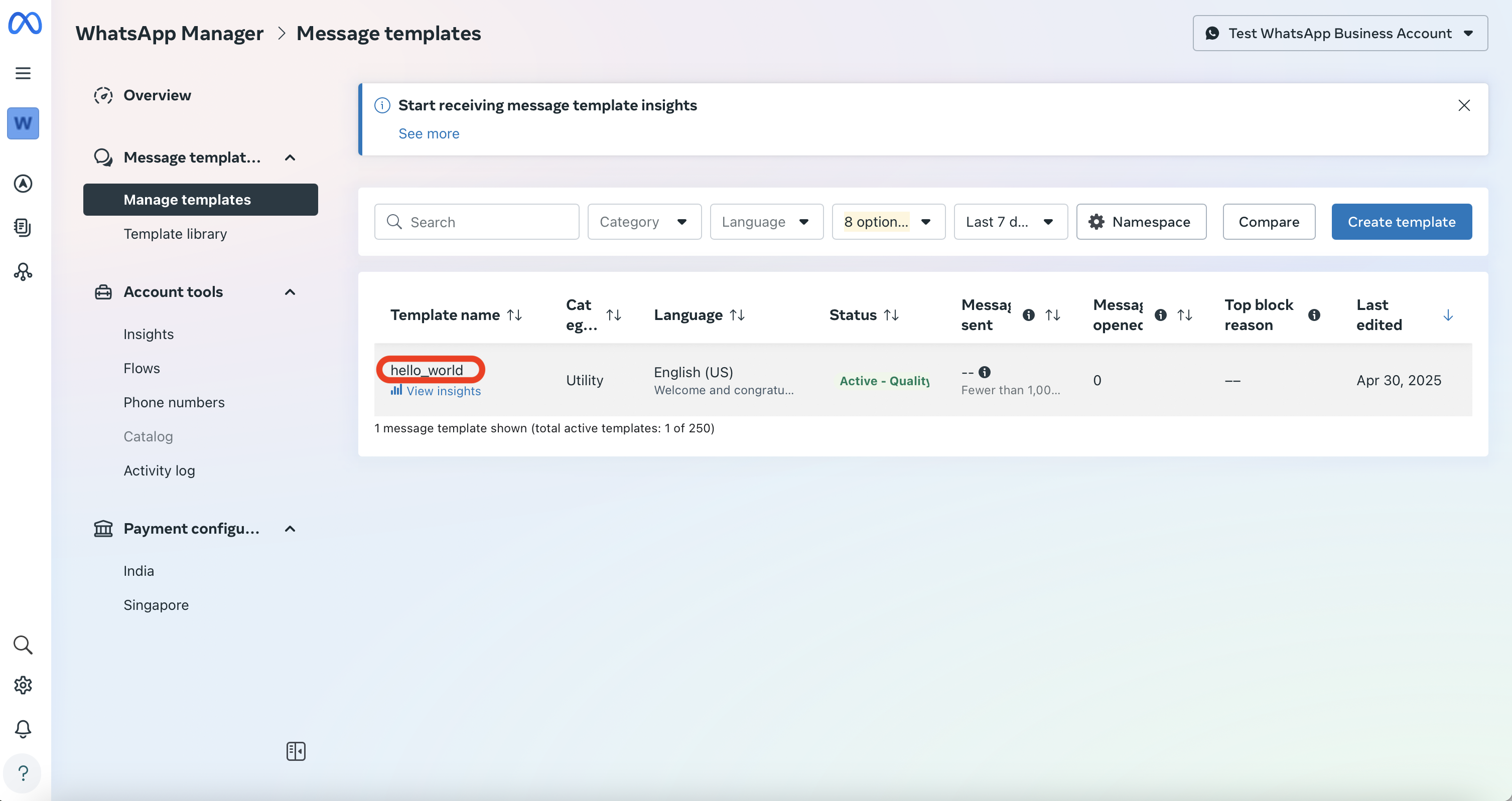Open settings gear in left rail
Image resolution: width=1512 pixels, height=801 pixels.
23,685
